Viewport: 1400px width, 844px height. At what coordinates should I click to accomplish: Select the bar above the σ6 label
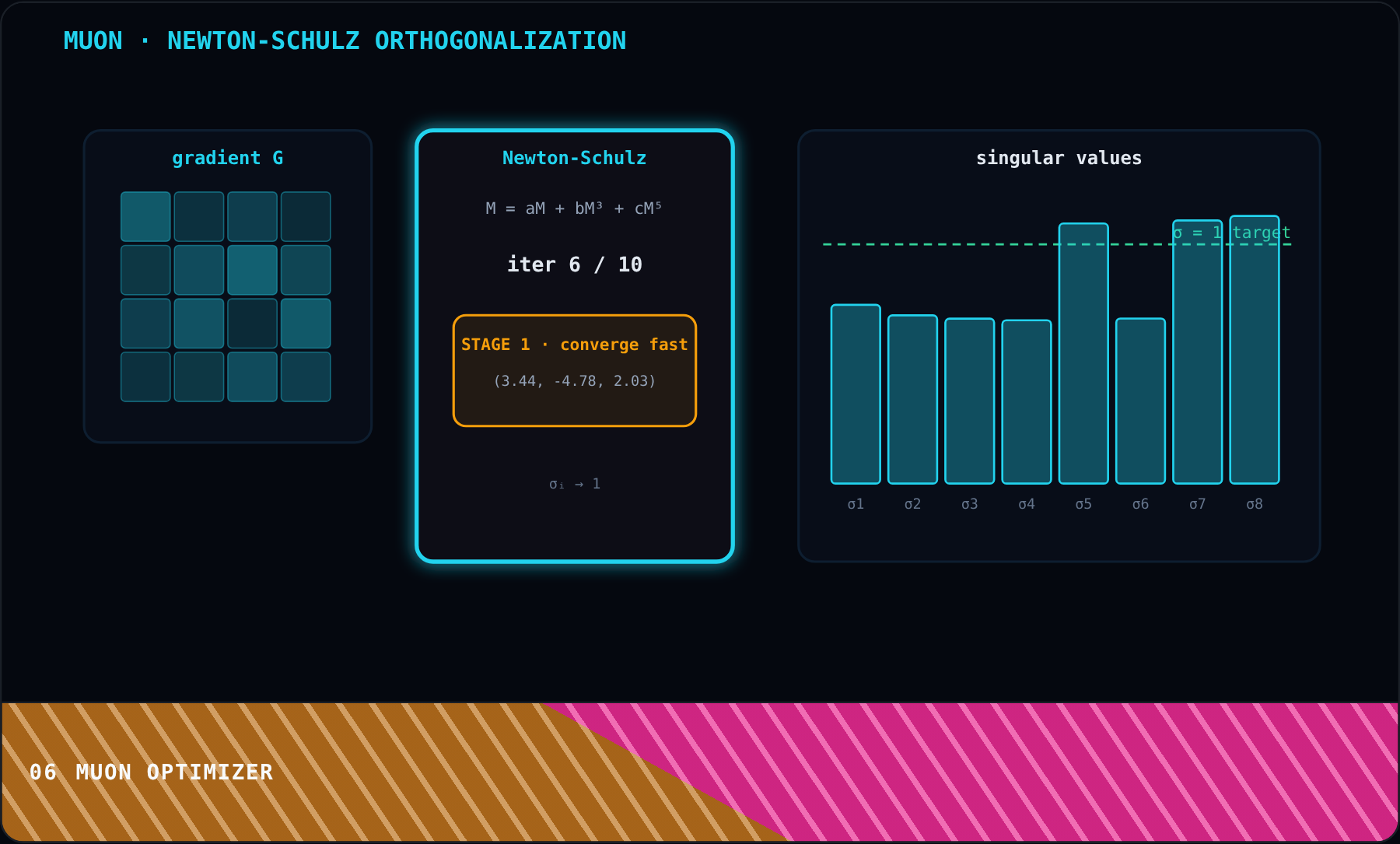click(x=1140, y=401)
